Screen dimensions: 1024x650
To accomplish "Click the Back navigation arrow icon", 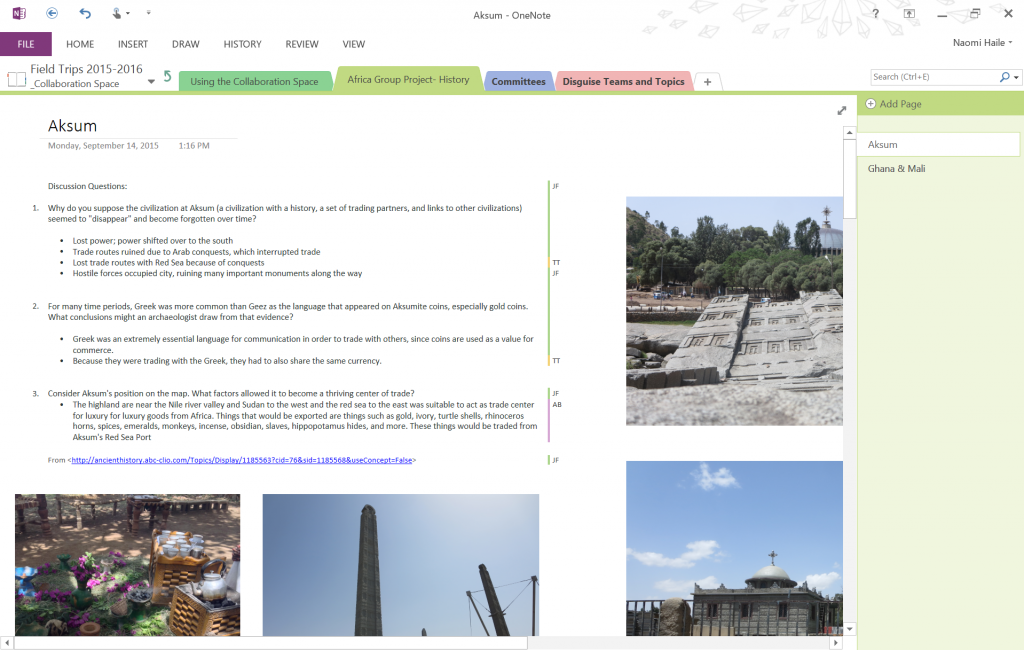I will (x=52, y=14).
